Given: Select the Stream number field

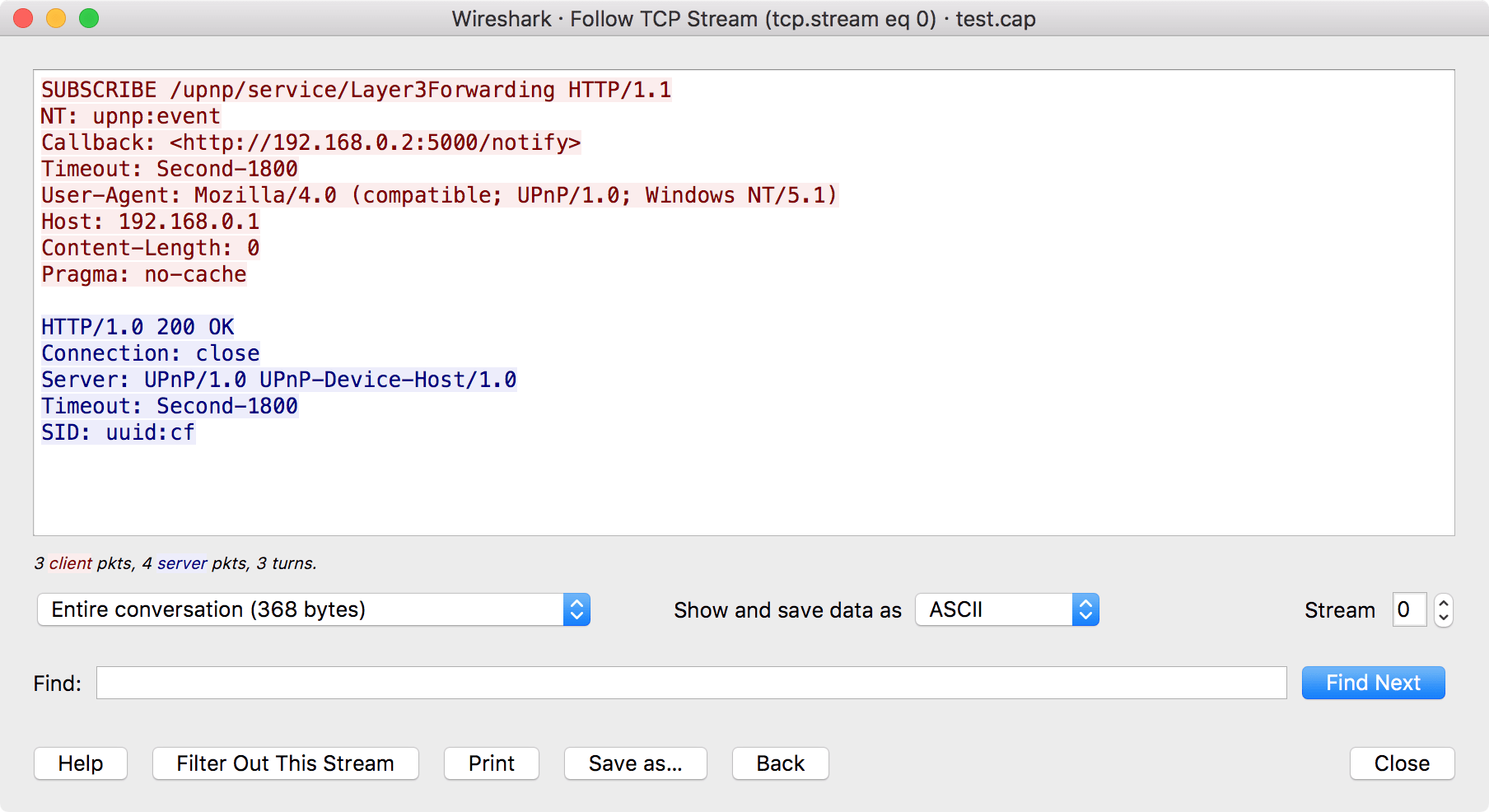Looking at the screenshot, I should point(1409,609).
